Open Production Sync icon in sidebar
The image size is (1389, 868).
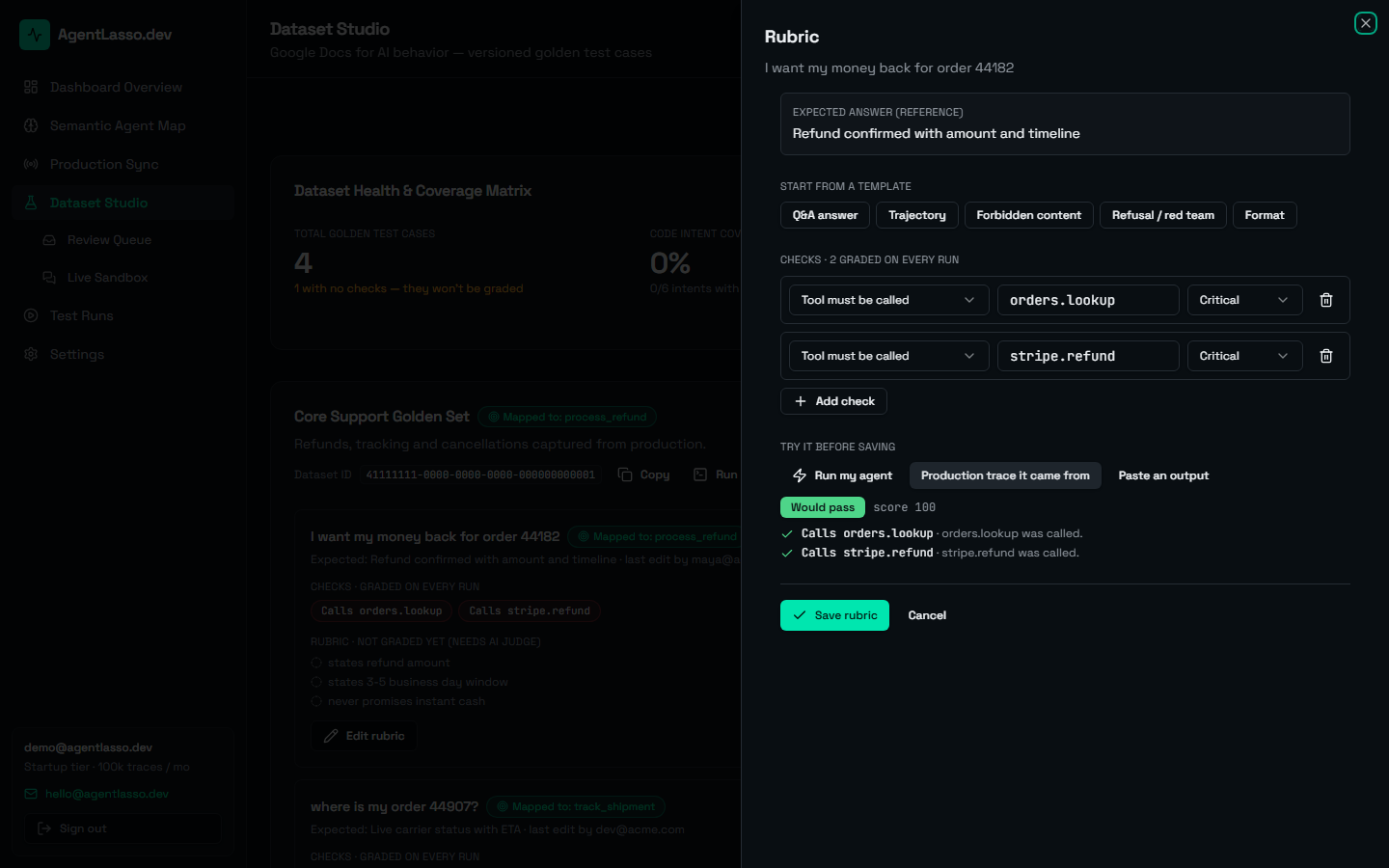[x=31, y=164]
